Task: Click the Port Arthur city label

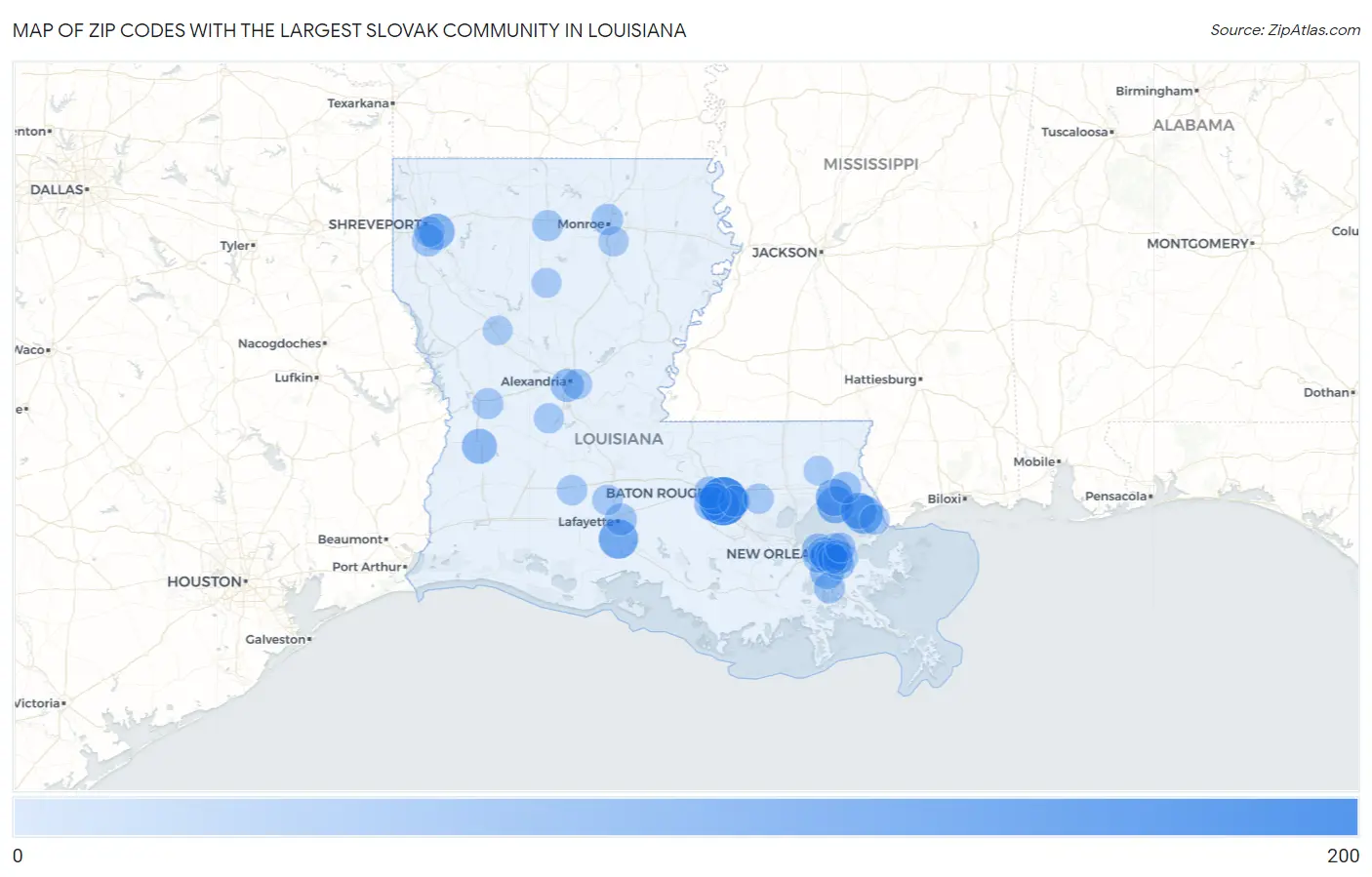Action: point(369,566)
